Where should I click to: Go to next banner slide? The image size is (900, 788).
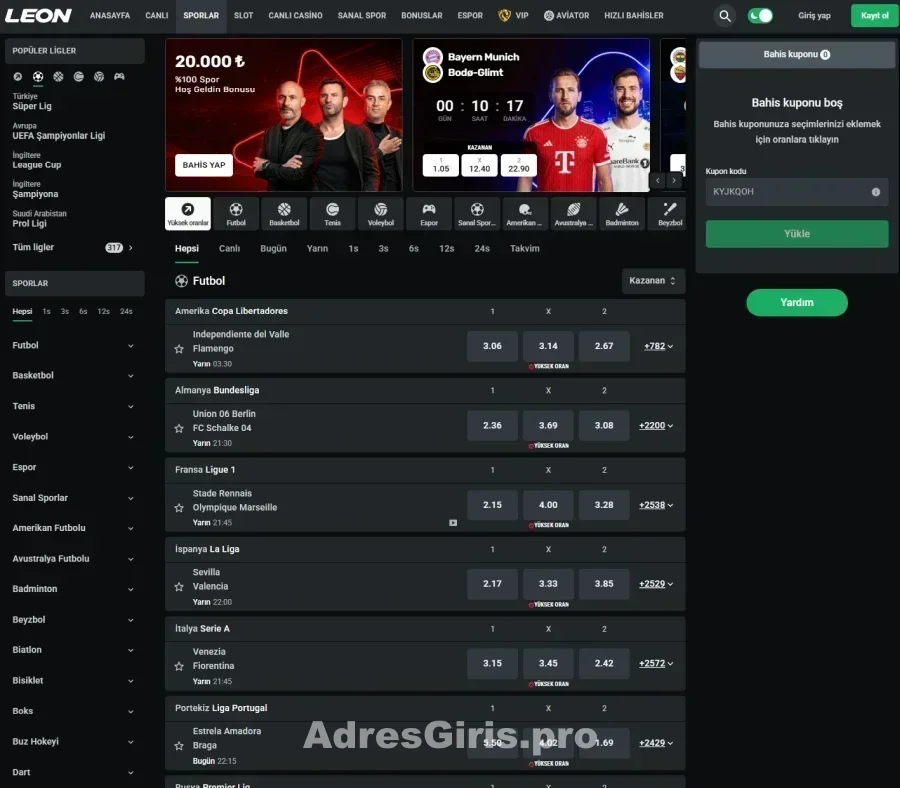coord(674,181)
